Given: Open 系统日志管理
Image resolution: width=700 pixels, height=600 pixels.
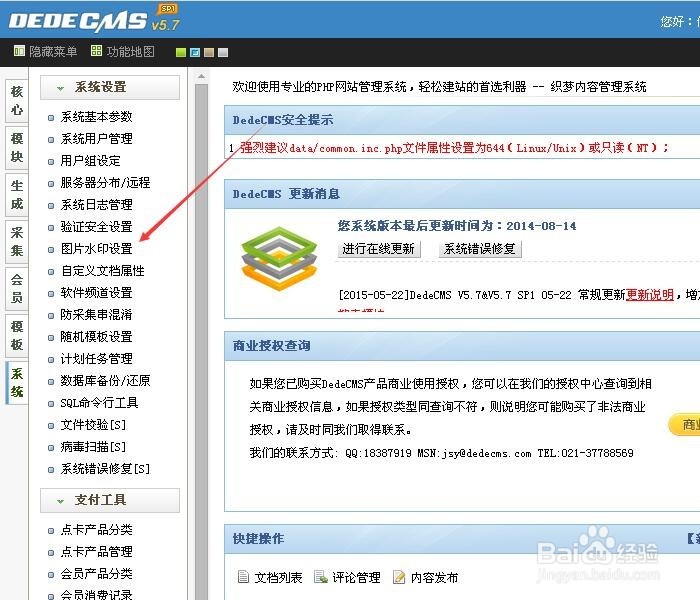Looking at the screenshot, I should 96,205.
